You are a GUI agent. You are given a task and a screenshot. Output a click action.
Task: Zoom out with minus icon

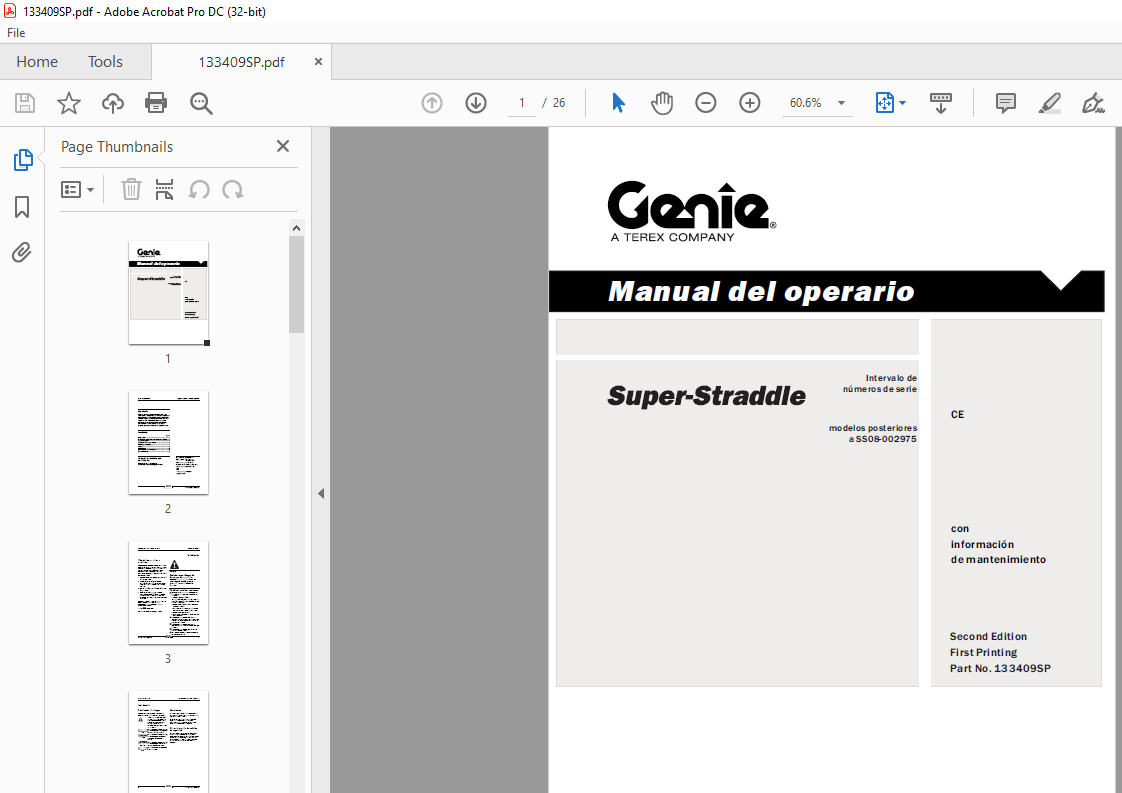point(706,103)
